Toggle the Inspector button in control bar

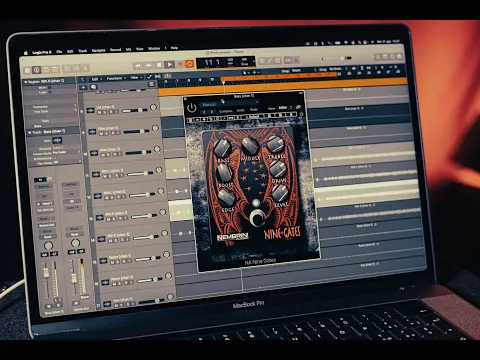pyautogui.click(x=36, y=70)
